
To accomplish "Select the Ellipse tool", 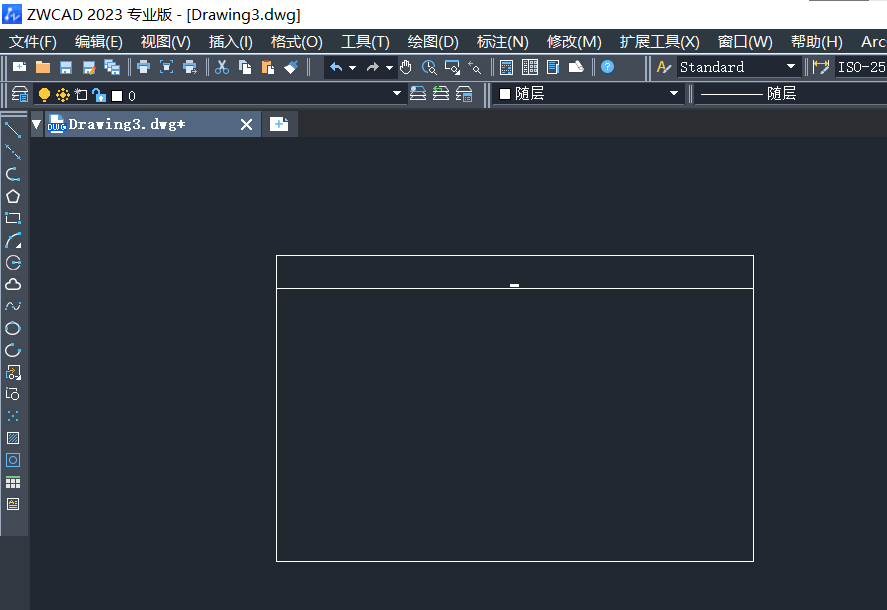I will click(13, 328).
